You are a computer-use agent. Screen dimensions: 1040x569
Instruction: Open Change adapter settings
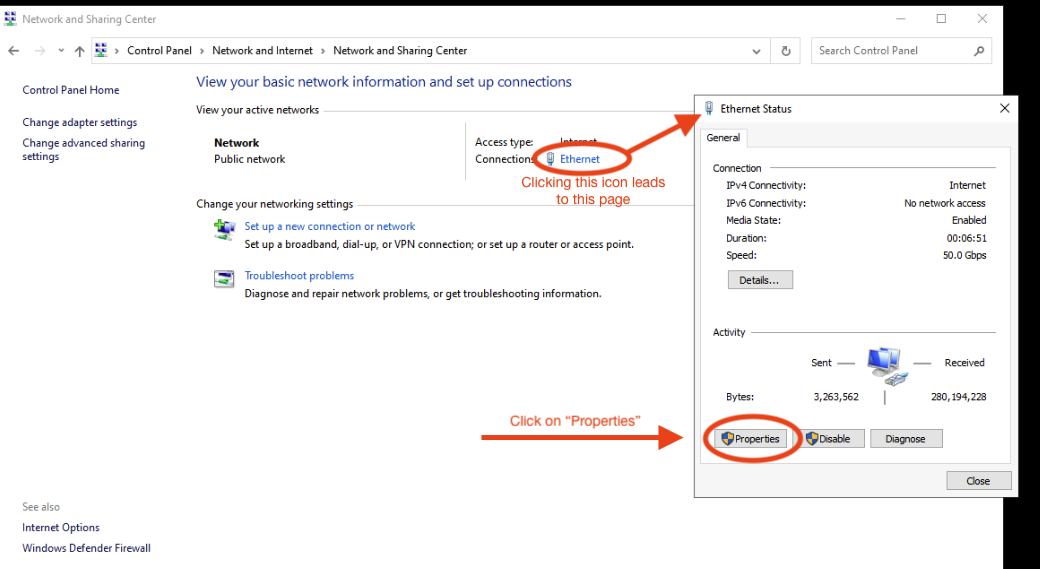80,122
